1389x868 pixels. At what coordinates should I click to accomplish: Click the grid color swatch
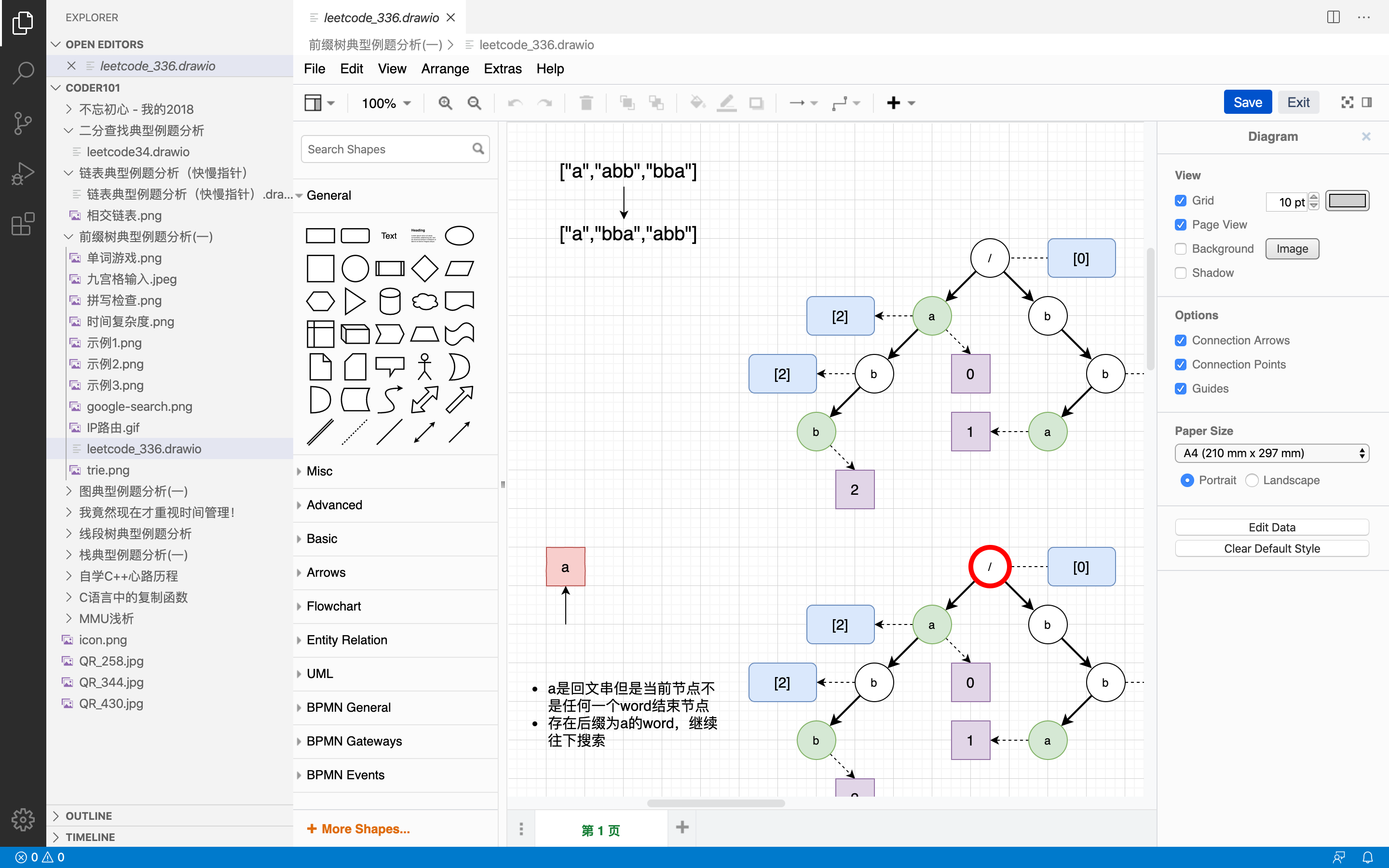click(x=1347, y=201)
